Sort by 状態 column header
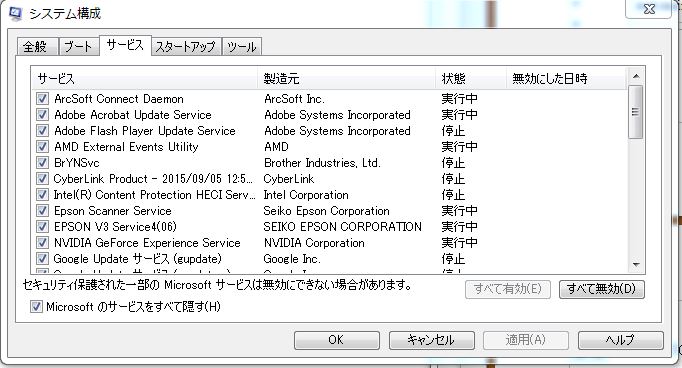This screenshot has height=368, width=682. [x=471, y=79]
